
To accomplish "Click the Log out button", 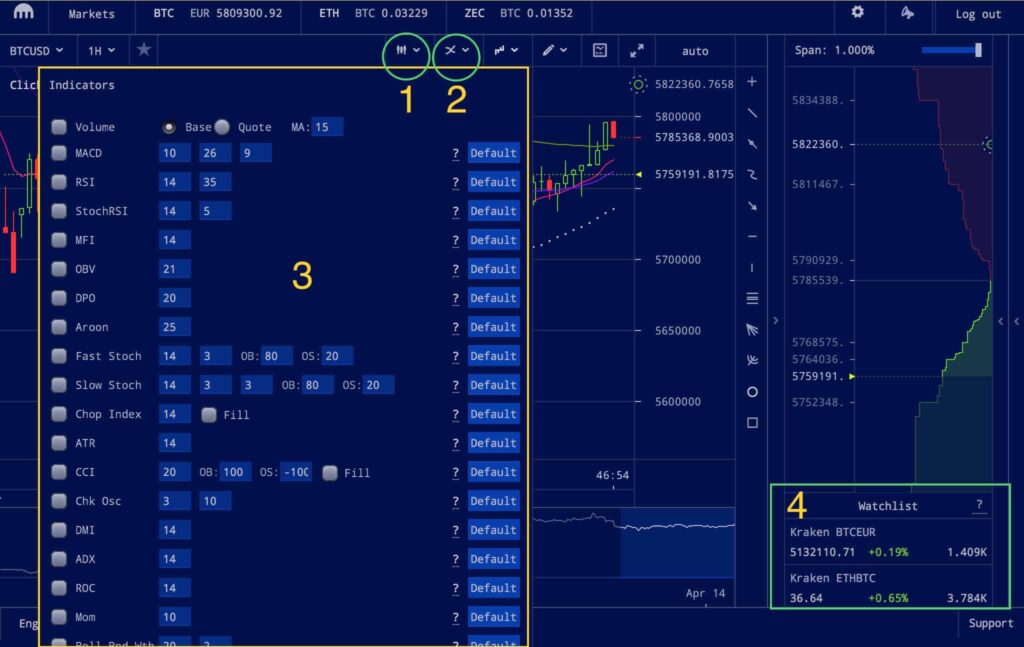I will [978, 14].
